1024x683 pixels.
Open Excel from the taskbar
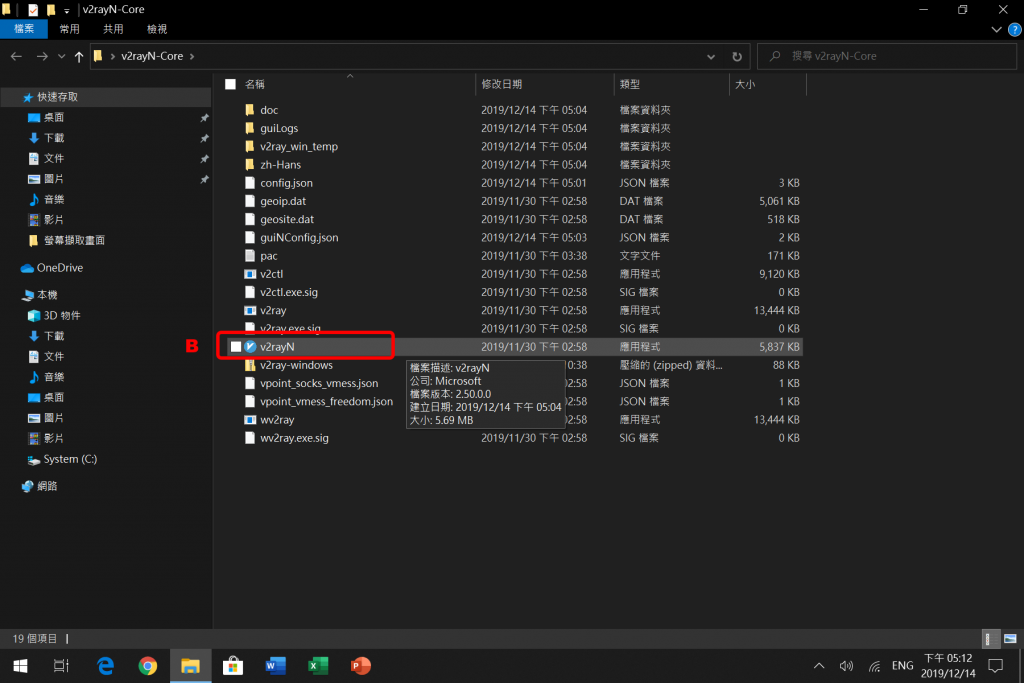(318, 665)
